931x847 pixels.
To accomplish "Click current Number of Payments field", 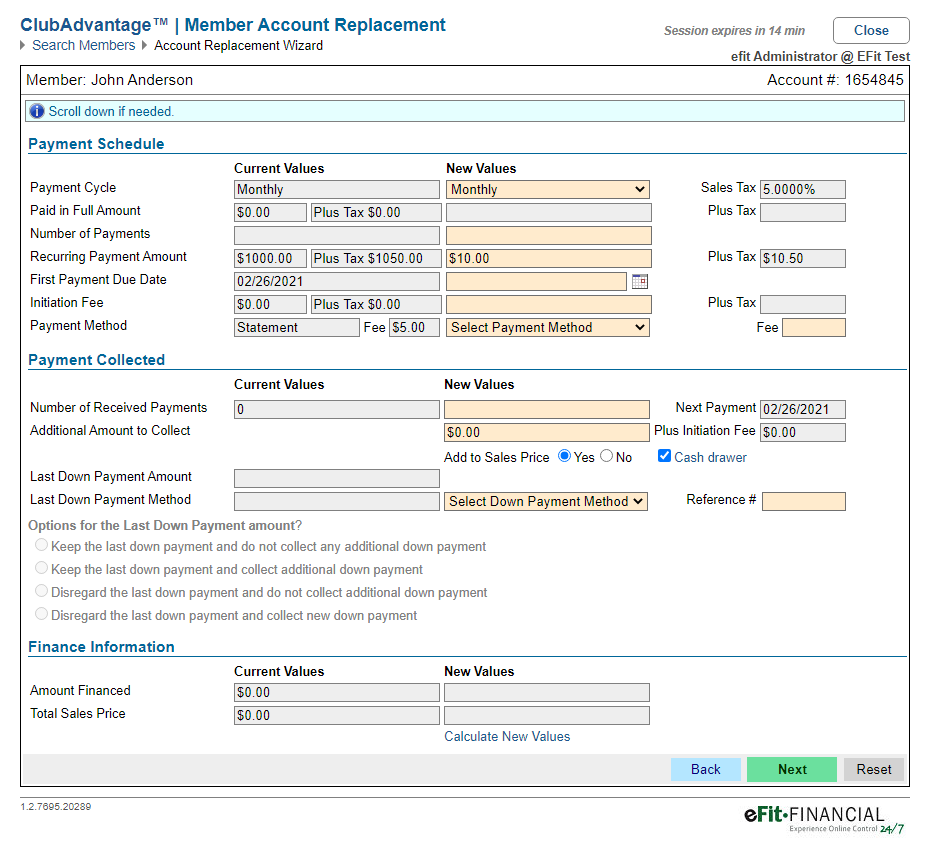I will 337,236.
